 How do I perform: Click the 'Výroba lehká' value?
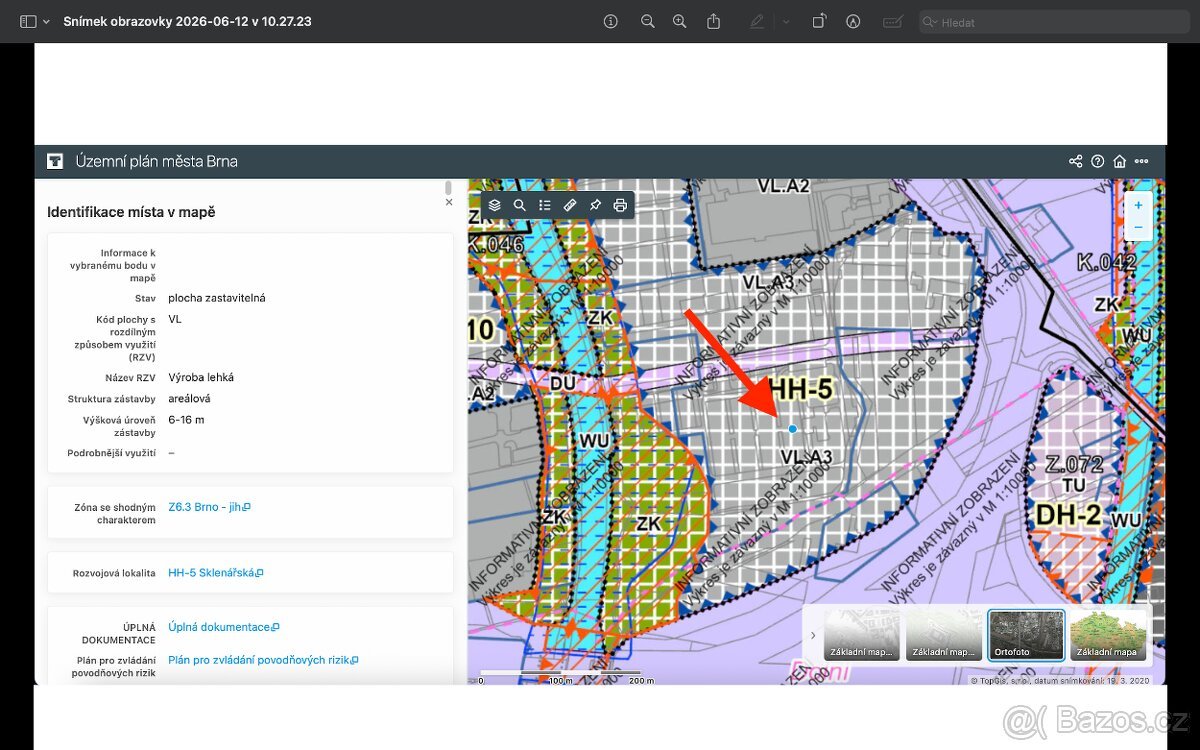201,378
